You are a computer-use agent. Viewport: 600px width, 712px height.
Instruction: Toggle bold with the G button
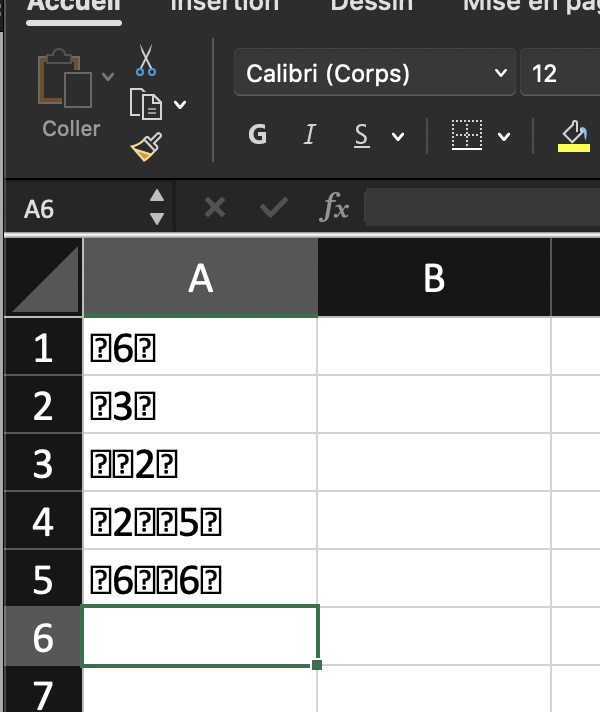pos(258,134)
